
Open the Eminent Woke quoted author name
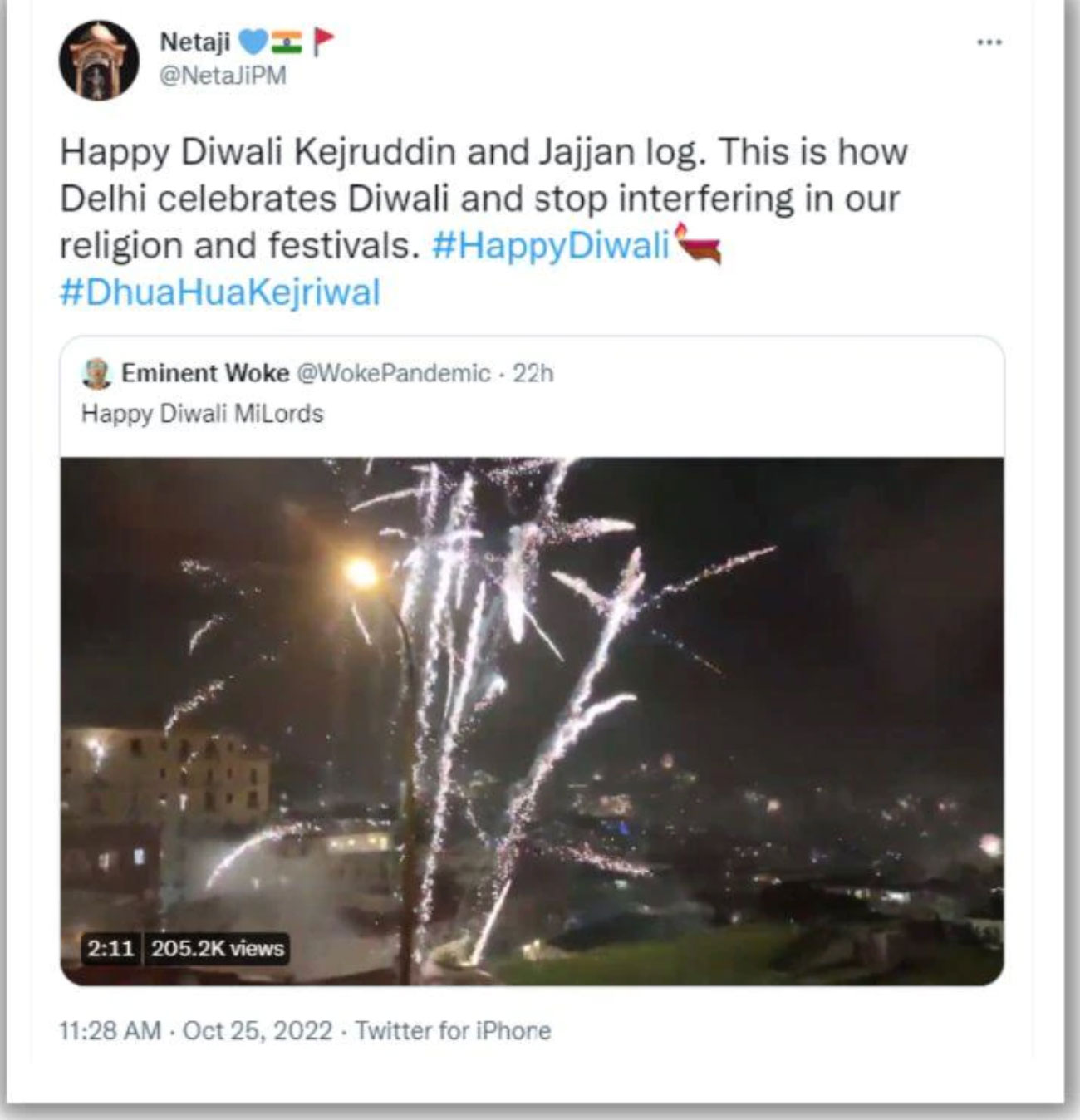click(x=204, y=373)
